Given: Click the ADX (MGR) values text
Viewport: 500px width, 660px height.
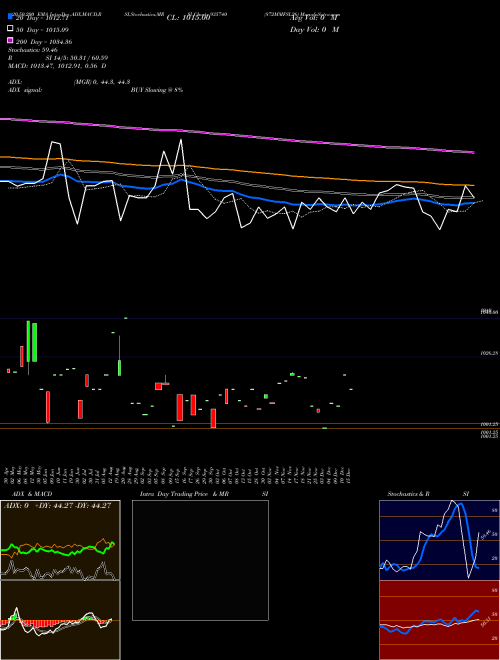Looking at the screenshot, I should pyautogui.click(x=101, y=82).
